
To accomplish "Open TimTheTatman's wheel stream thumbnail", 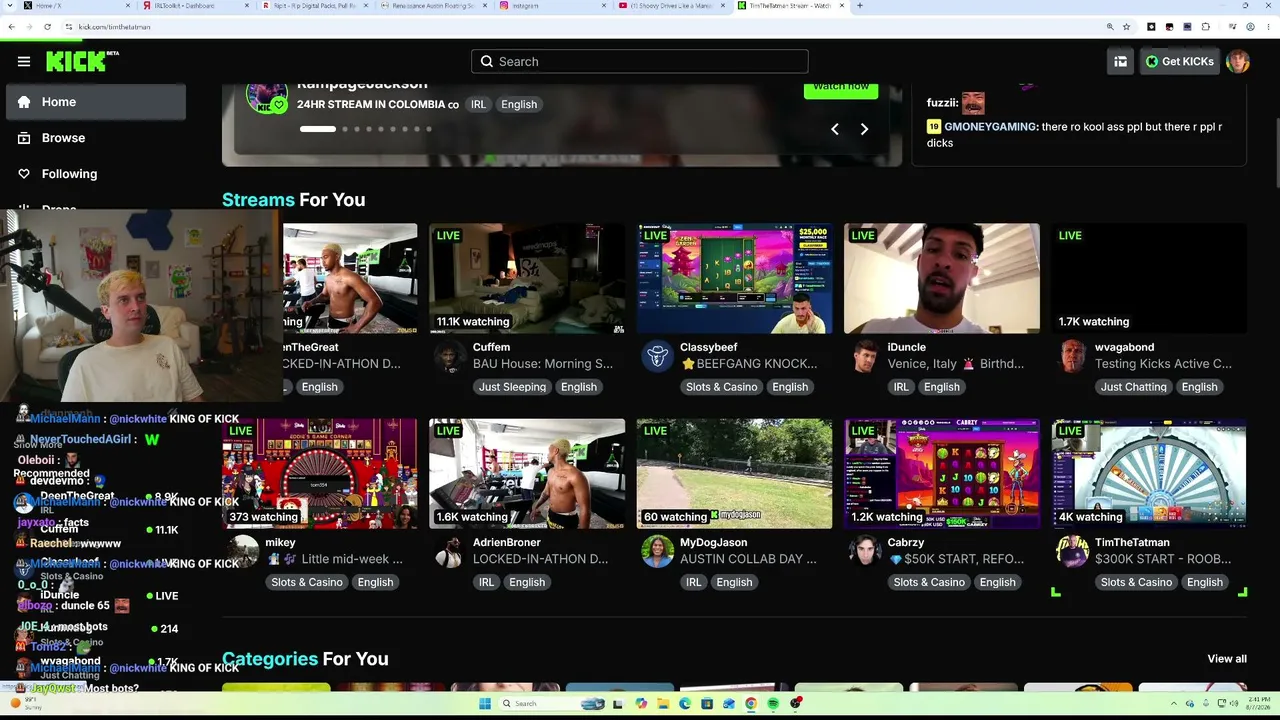I will 1149,473.
